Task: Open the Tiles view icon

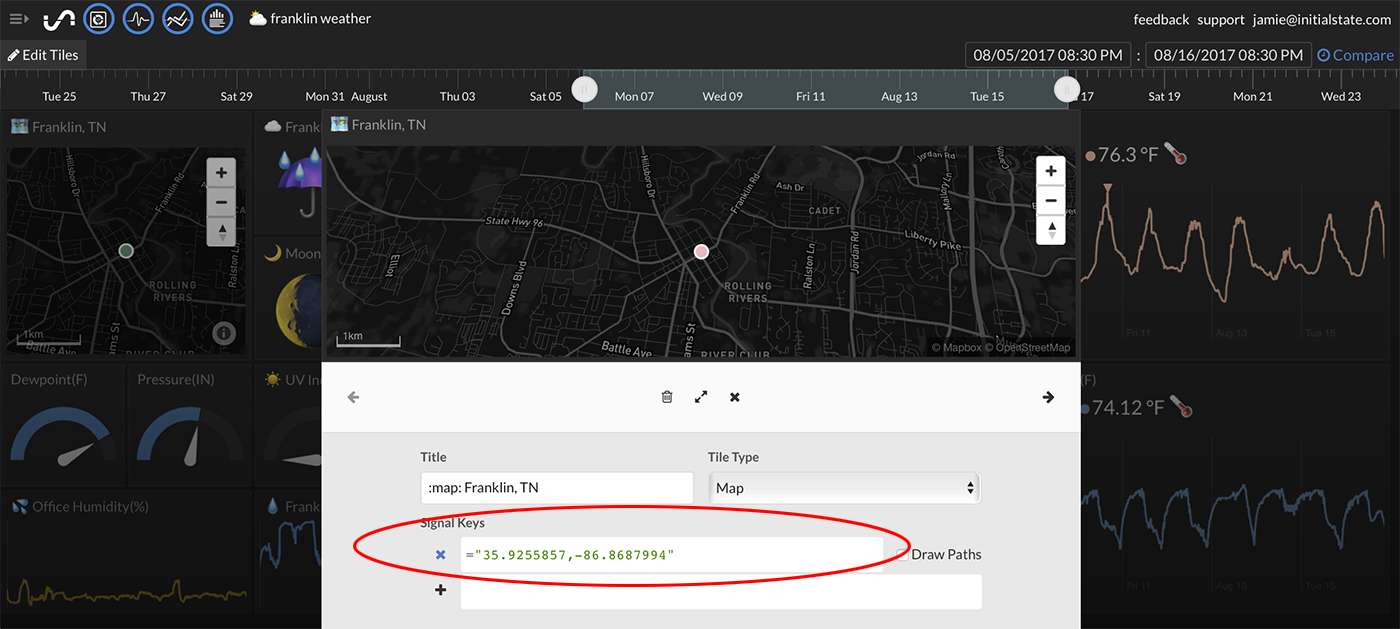Action: 98,18
